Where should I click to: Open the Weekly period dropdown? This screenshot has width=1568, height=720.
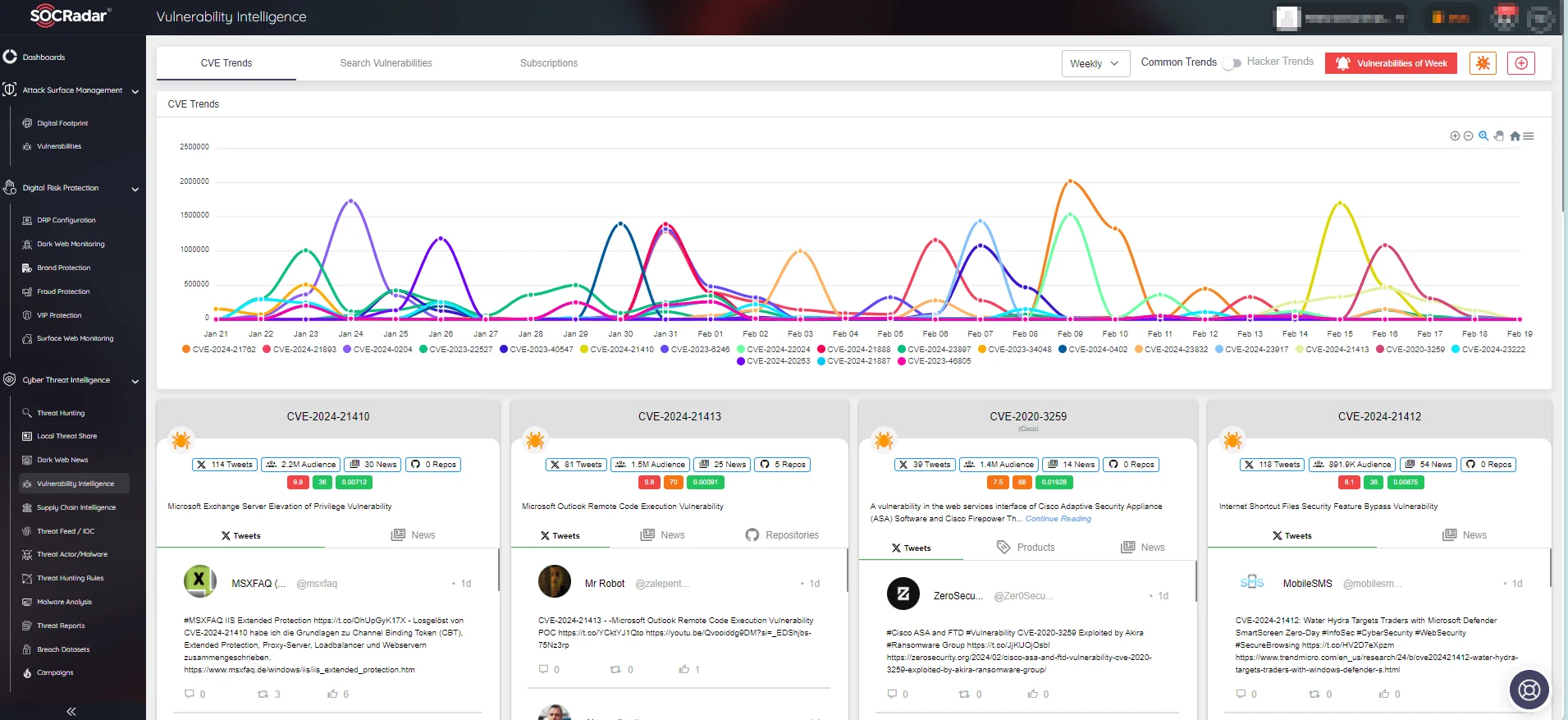[x=1095, y=63]
